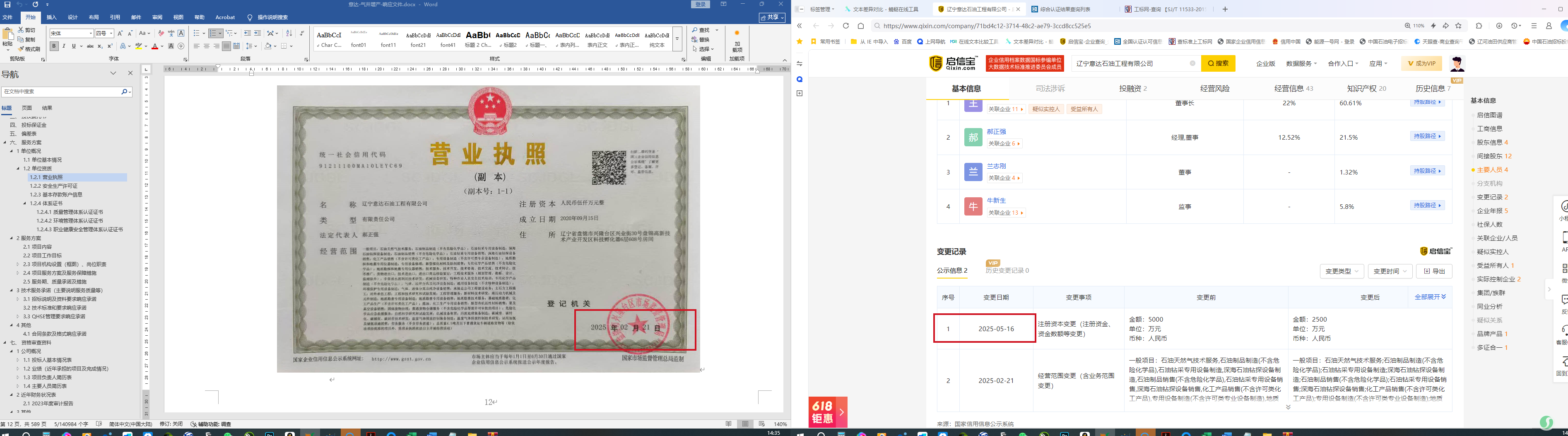Image resolution: width=1568 pixels, height=436 pixels.
Task: Open the 插入 ribbon tab
Action: tap(52, 18)
